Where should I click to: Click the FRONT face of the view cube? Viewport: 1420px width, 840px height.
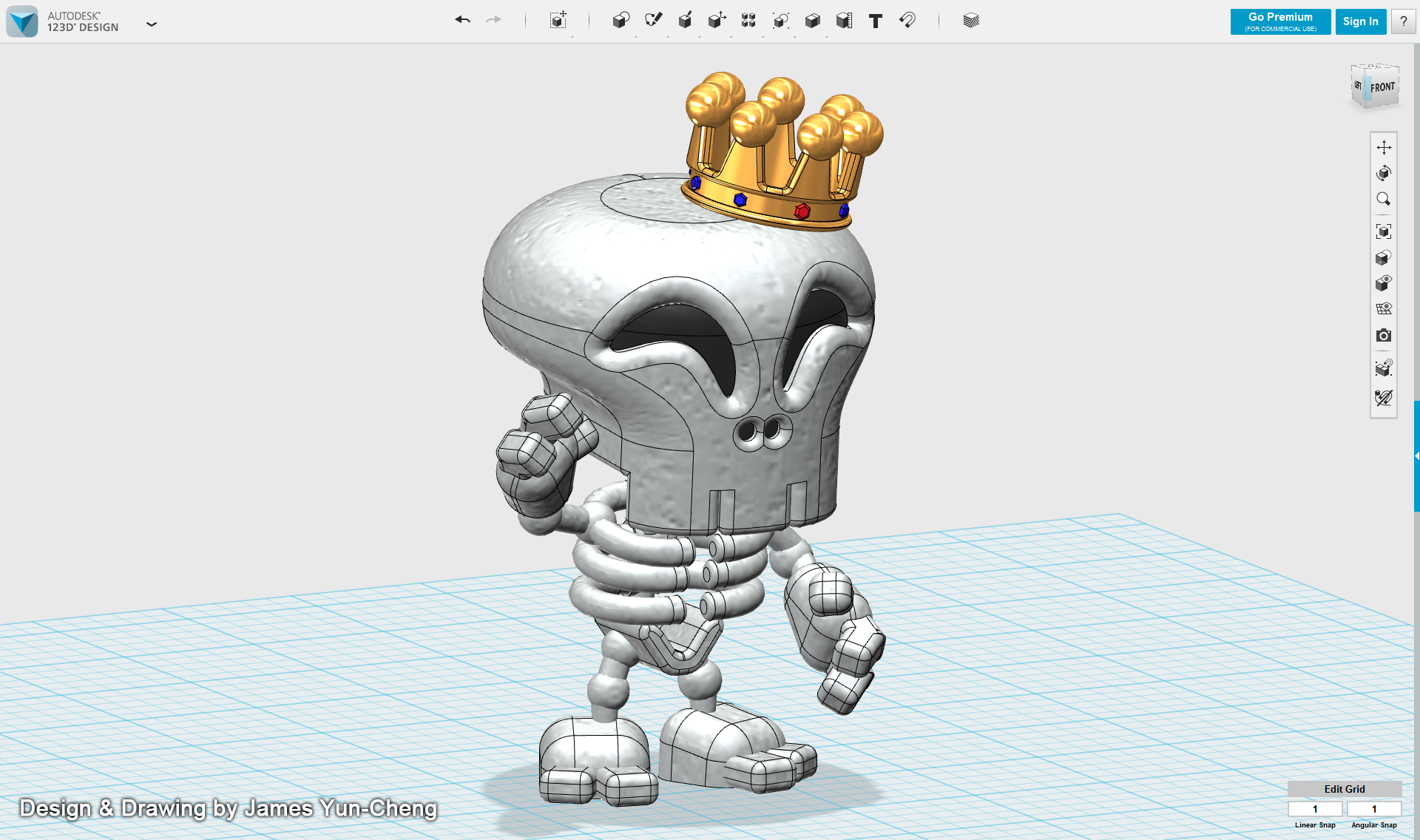1382,87
